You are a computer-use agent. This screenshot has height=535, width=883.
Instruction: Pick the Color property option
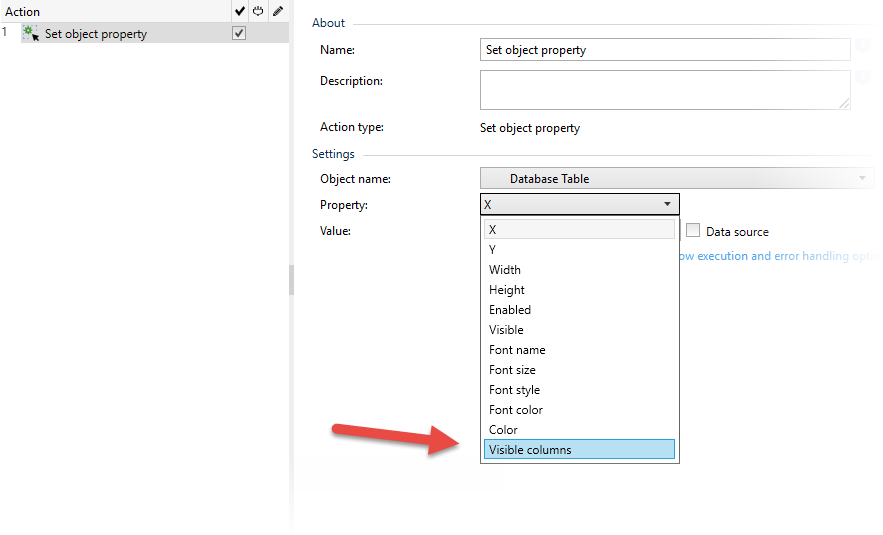click(x=503, y=430)
